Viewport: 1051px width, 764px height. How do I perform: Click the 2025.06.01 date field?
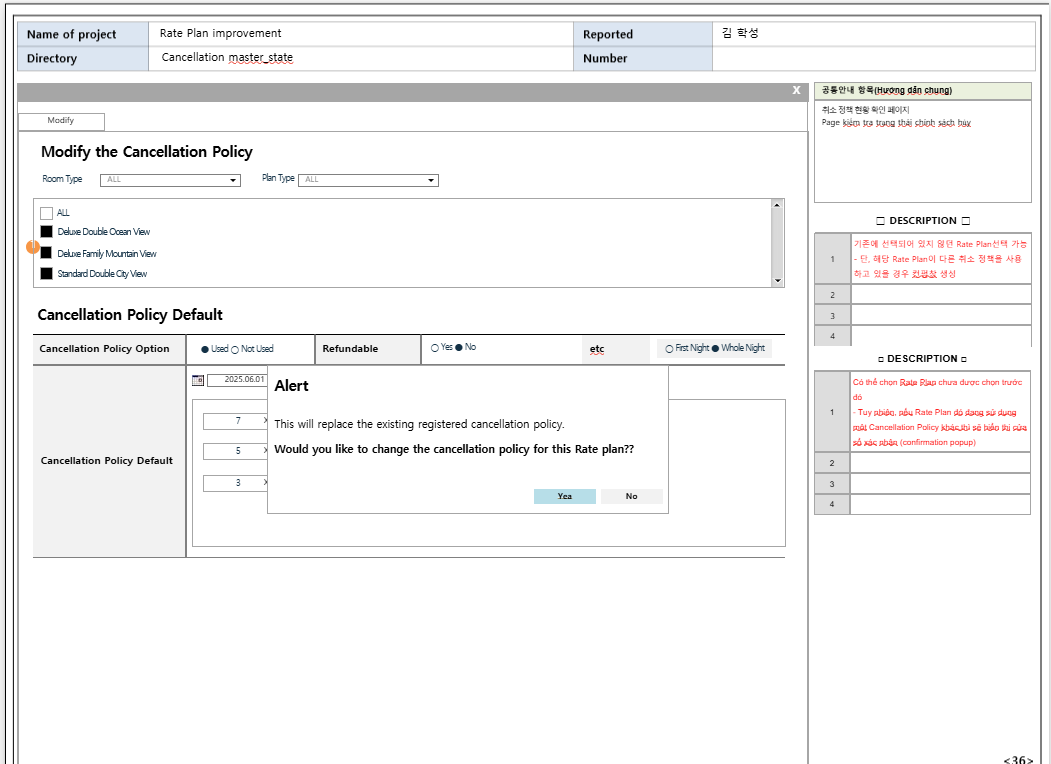click(x=237, y=380)
